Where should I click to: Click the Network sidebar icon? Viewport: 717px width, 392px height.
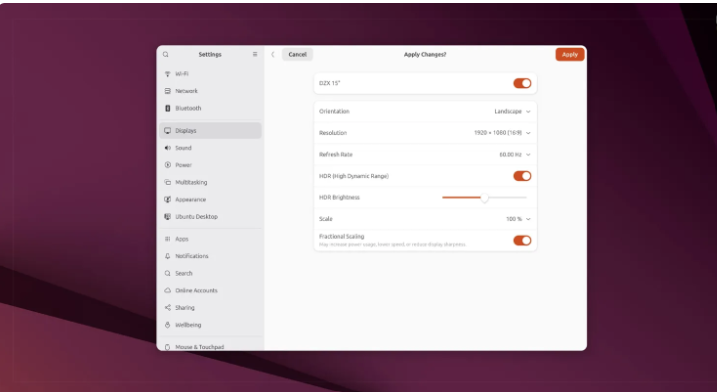(167, 91)
